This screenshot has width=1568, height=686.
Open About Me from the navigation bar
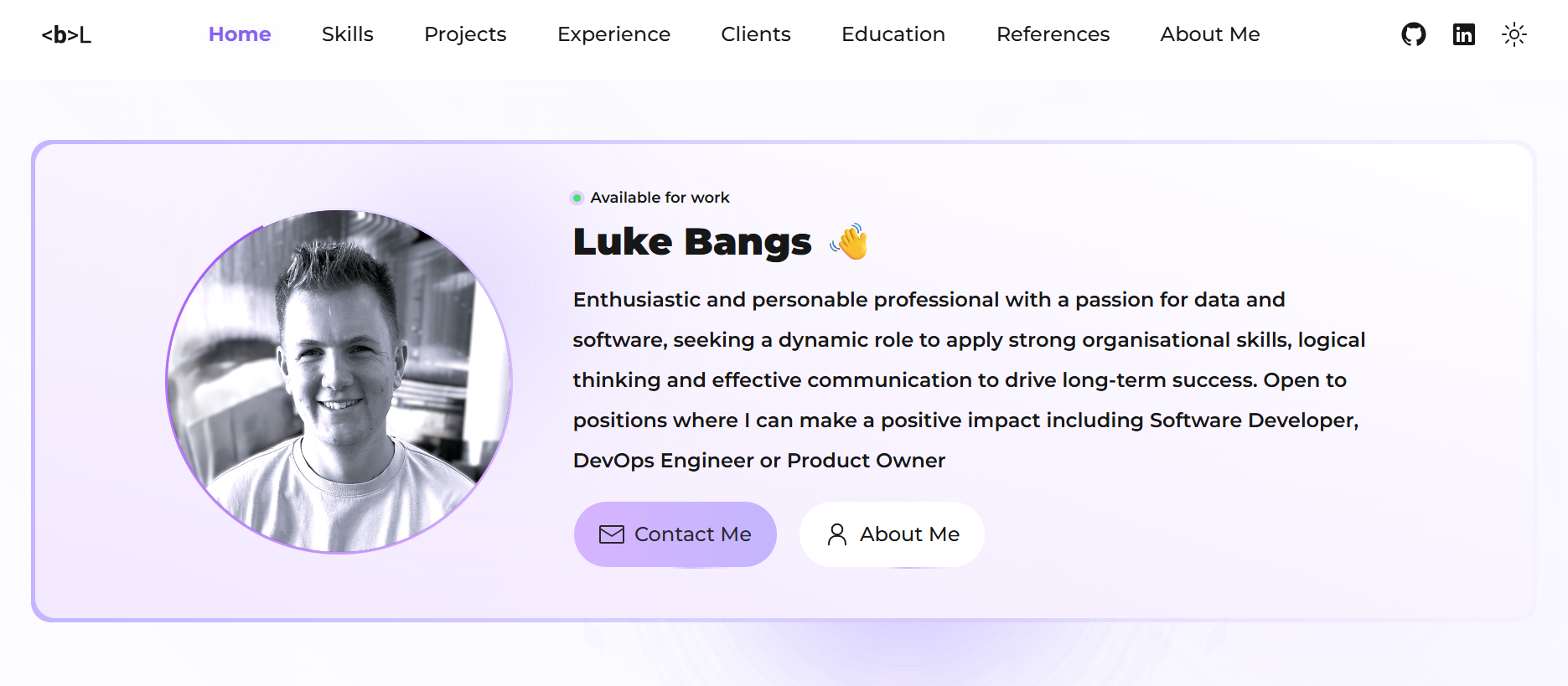coord(1209,34)
